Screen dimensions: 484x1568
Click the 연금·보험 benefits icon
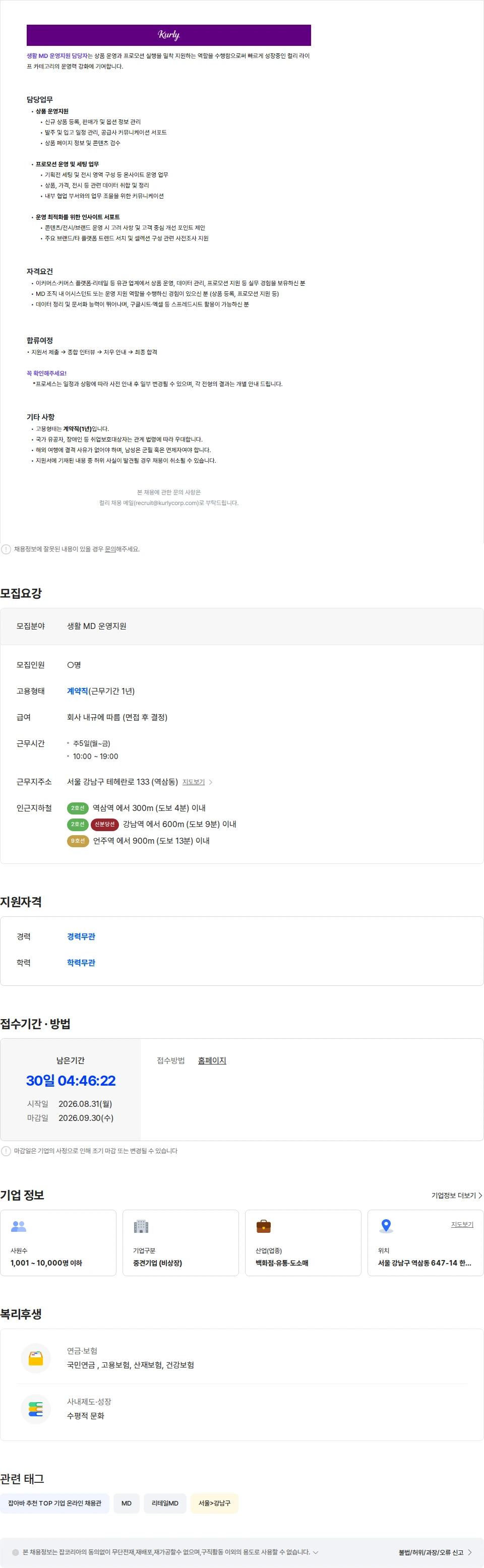tap(36, 1359)
